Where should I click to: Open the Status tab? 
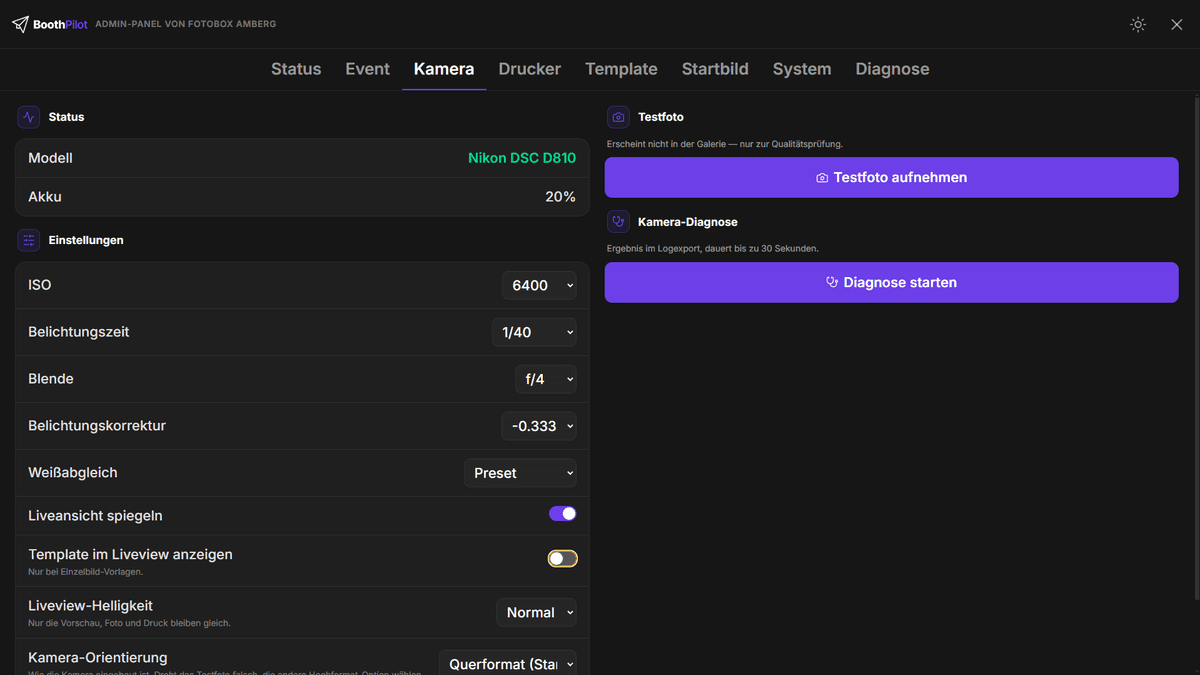pos(296,69)
